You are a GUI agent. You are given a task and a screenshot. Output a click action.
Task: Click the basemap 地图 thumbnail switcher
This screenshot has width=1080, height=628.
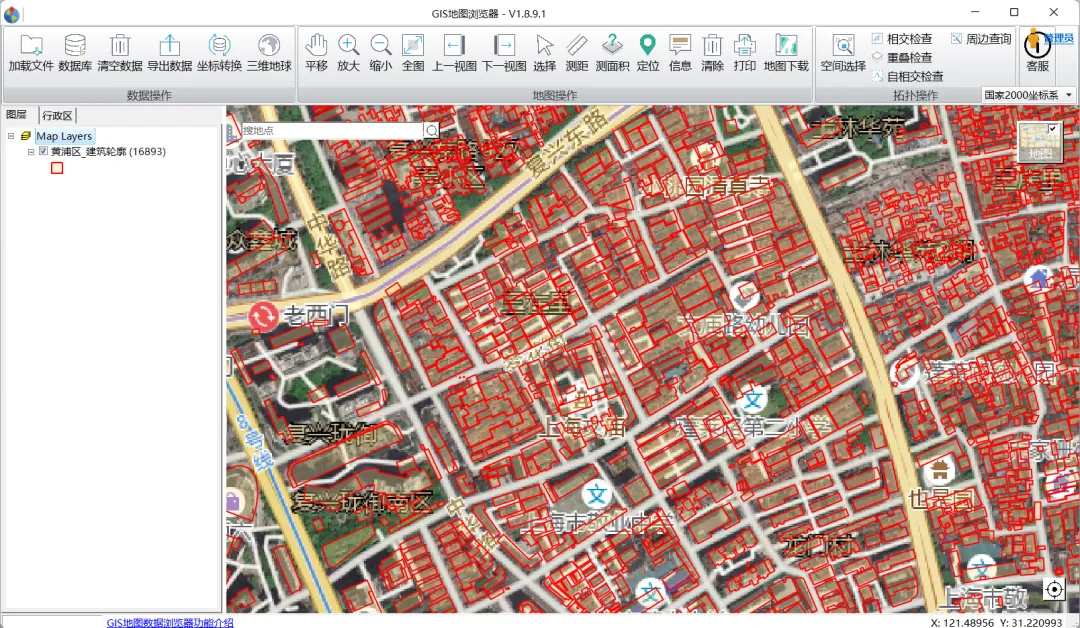1039,141
